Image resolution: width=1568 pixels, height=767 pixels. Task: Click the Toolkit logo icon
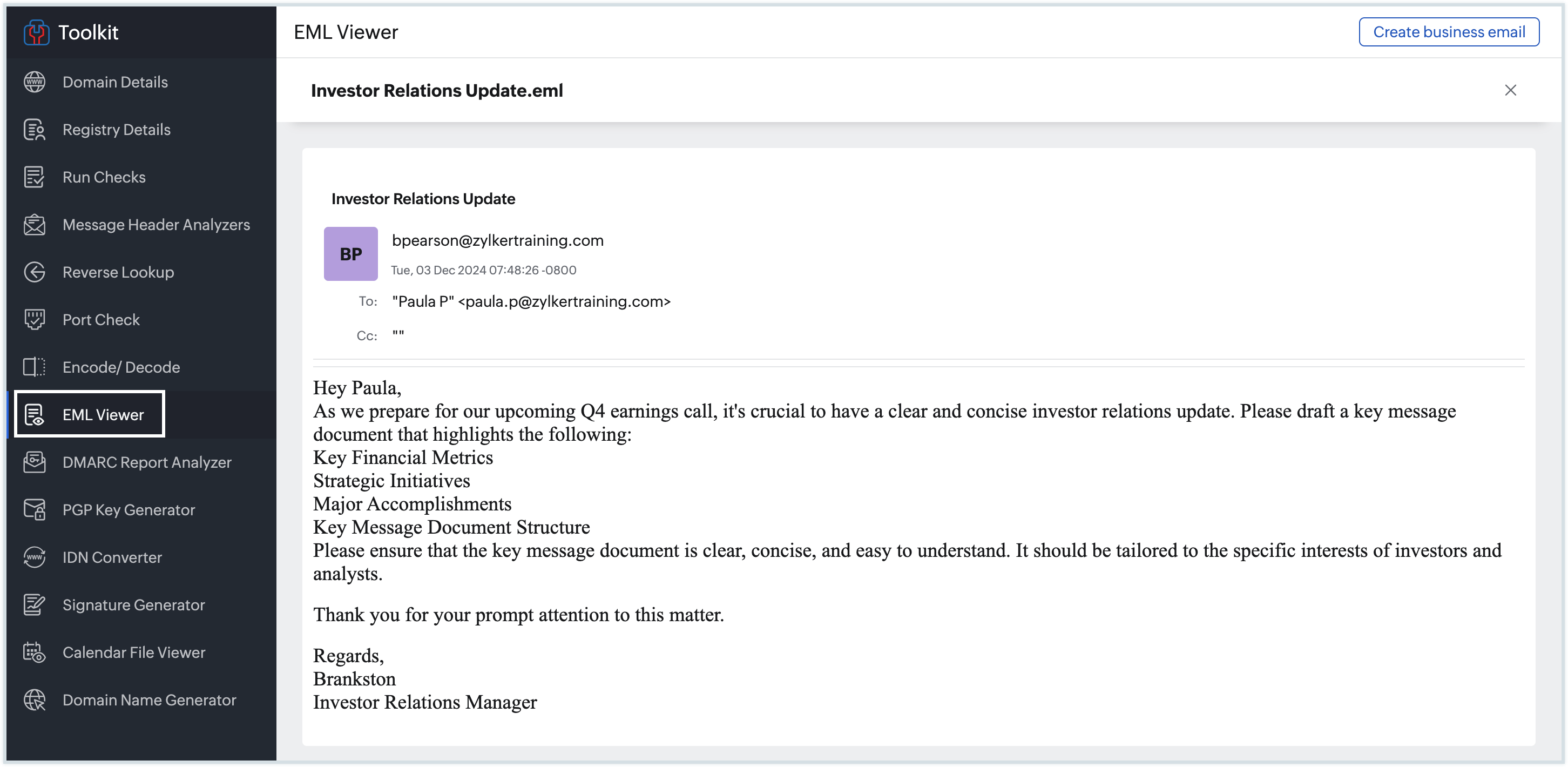click(x=37, y=32)
